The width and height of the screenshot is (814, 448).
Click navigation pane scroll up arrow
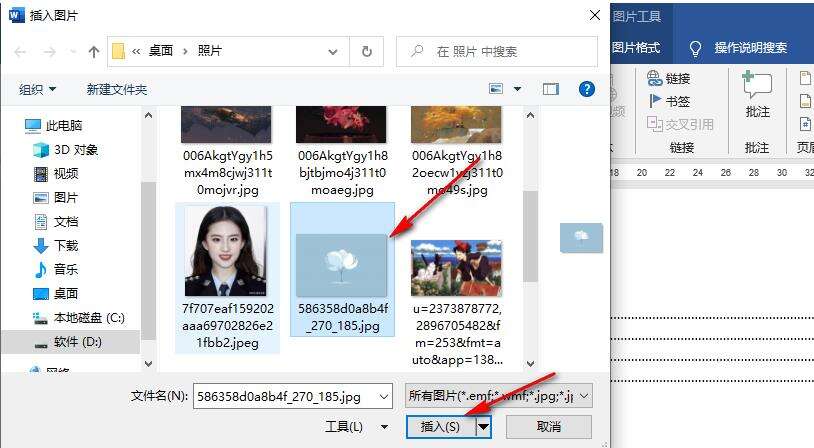click(148, 115)
